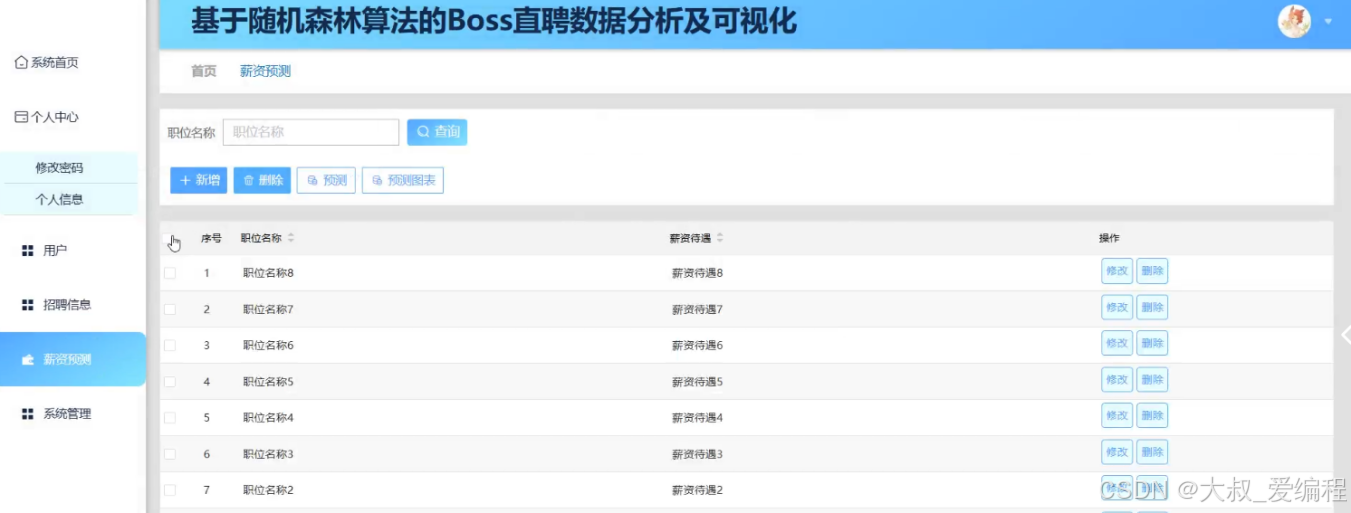Click 修改 for 职位名称5 row
Viewport: 1351px width, 513px height.
(1116, 379)
